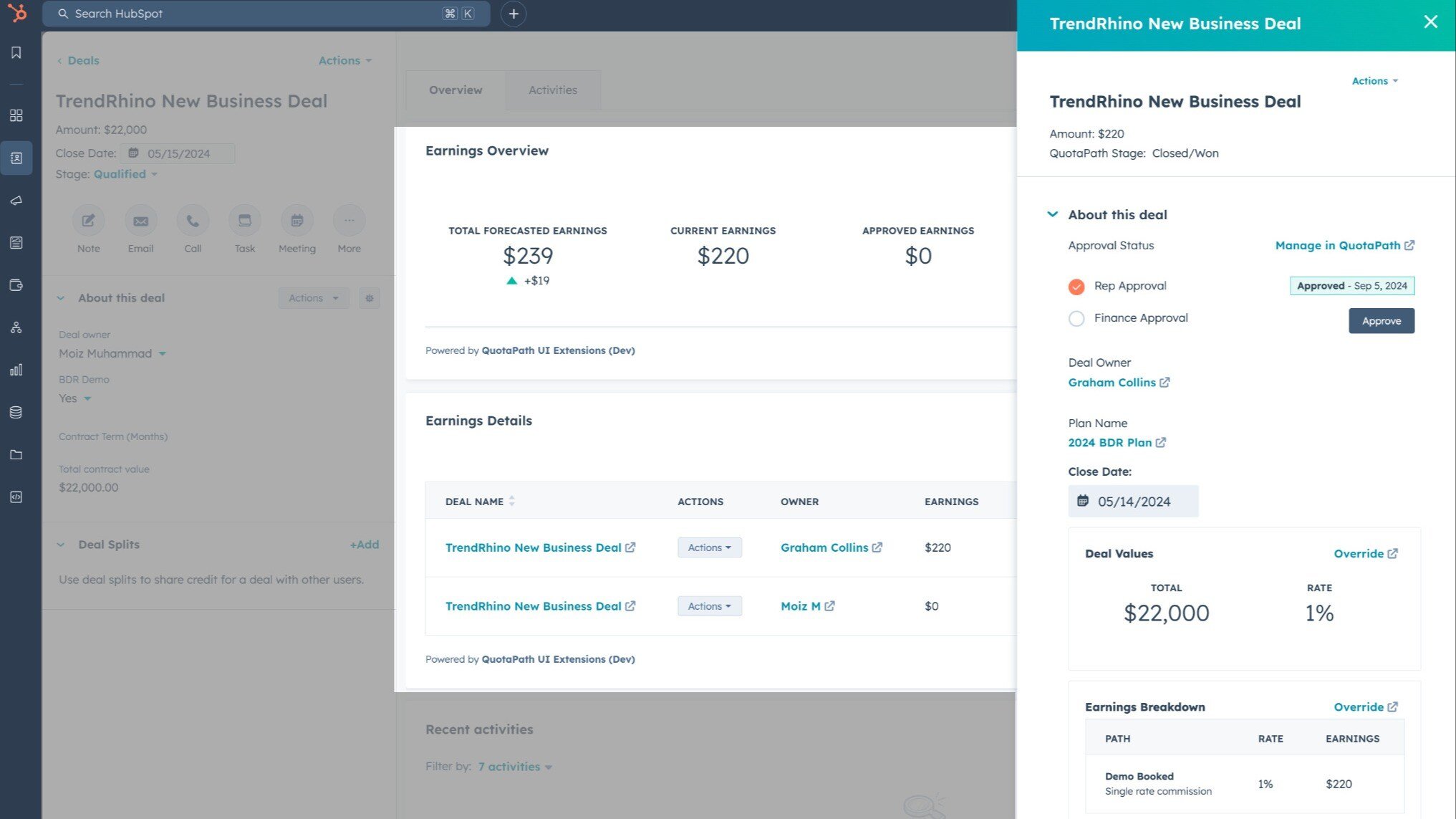Image resolution: width=1456 pixels, height=819 pixels.
Task: Open the 2024 BDR Plan link
Action: pyautogui.click(x=1109, y=442)
